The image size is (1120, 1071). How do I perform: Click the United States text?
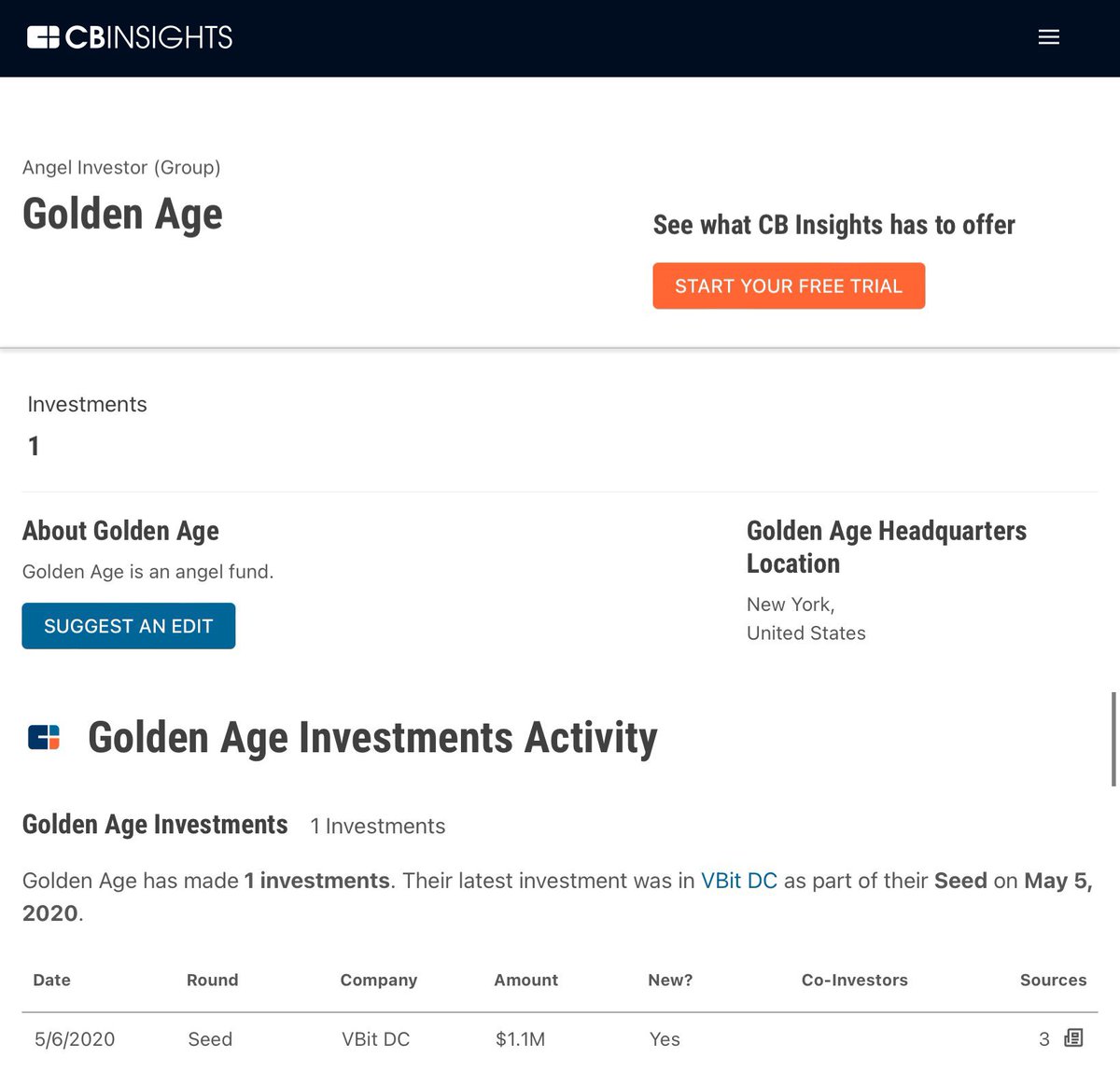tap(806, 633)
